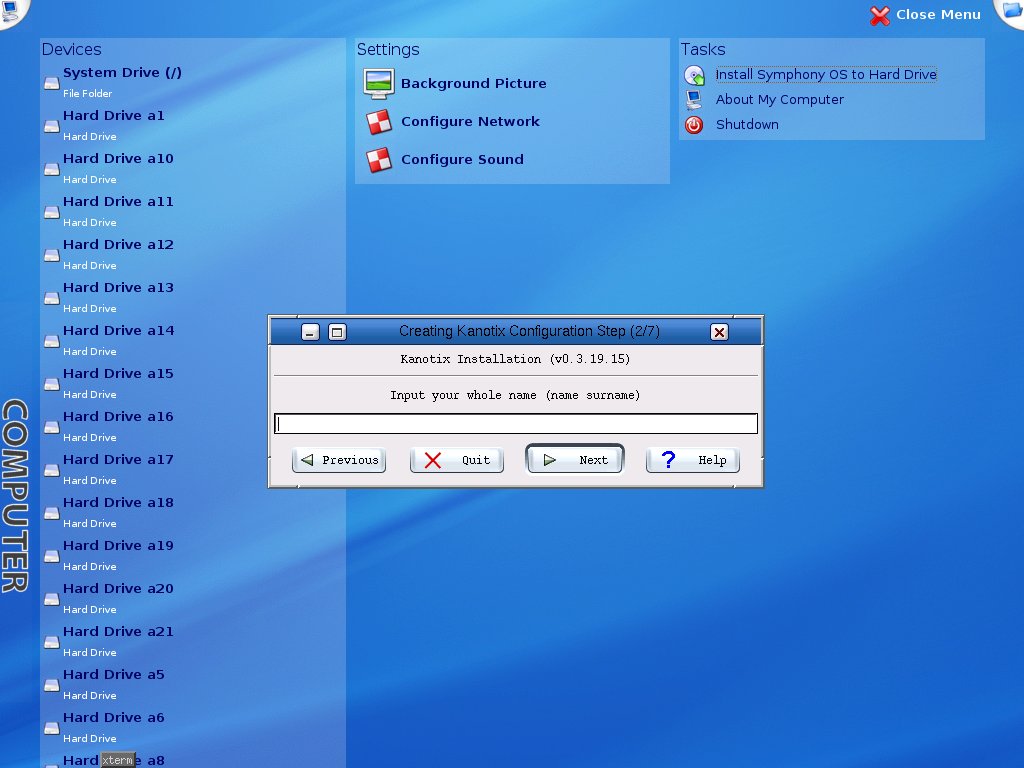Click the Configure Network red icon
The width and height of the screenshot is (1024, 768).
[379, 121]
